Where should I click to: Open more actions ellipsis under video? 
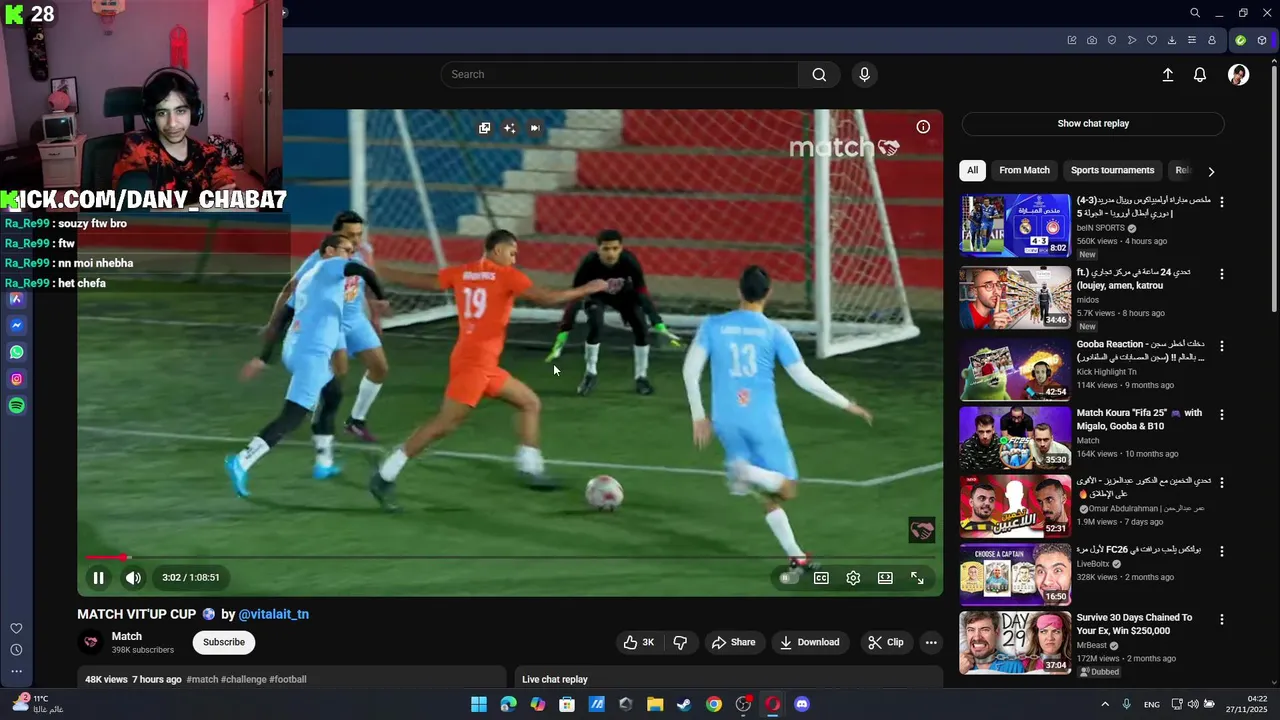[931, 642]
